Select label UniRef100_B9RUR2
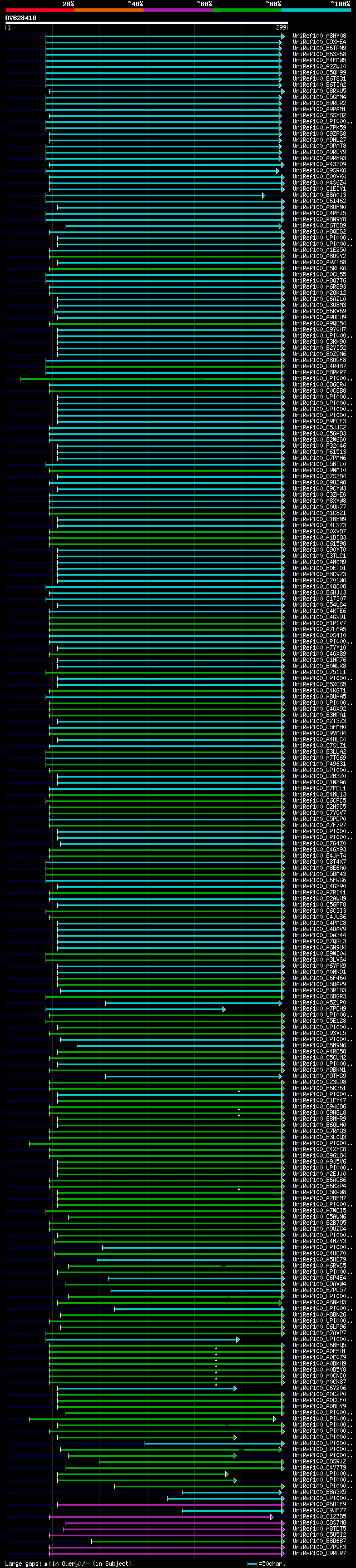356x1568 pixels. pyautogui.click(x=319, y=103)
